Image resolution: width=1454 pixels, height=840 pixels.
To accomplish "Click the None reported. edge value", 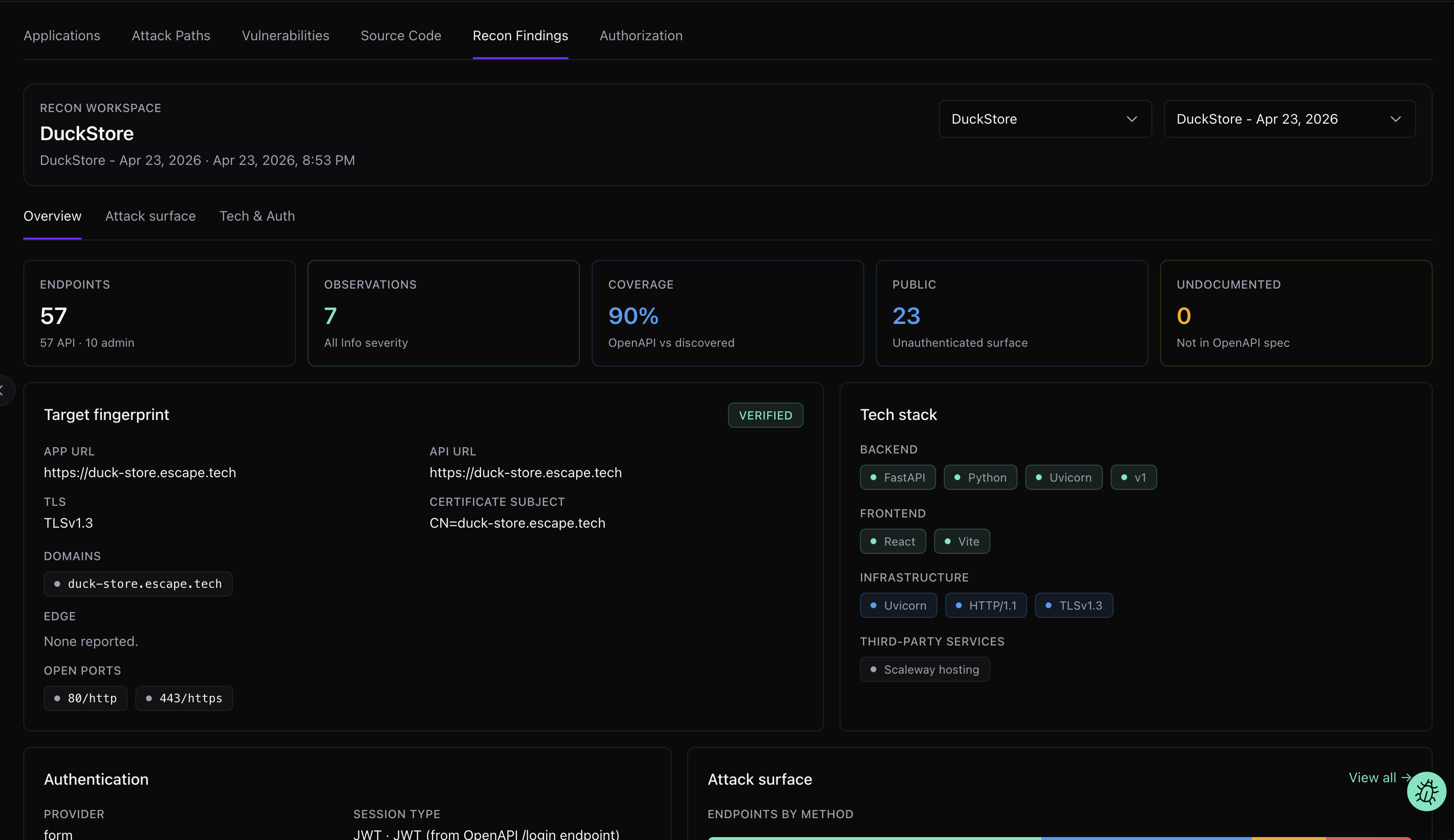I will [91, 642].
